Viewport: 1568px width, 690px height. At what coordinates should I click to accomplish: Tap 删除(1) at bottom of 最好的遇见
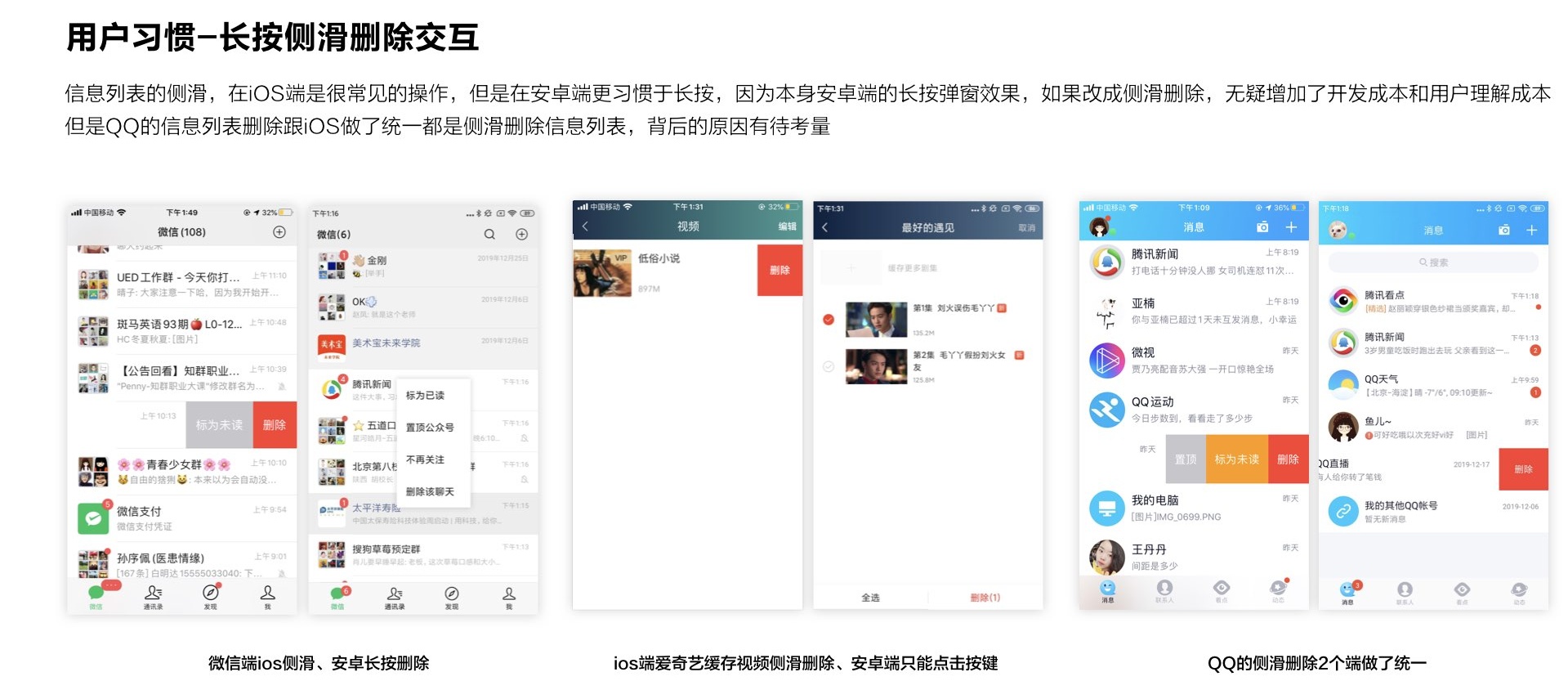coord(985,598)
